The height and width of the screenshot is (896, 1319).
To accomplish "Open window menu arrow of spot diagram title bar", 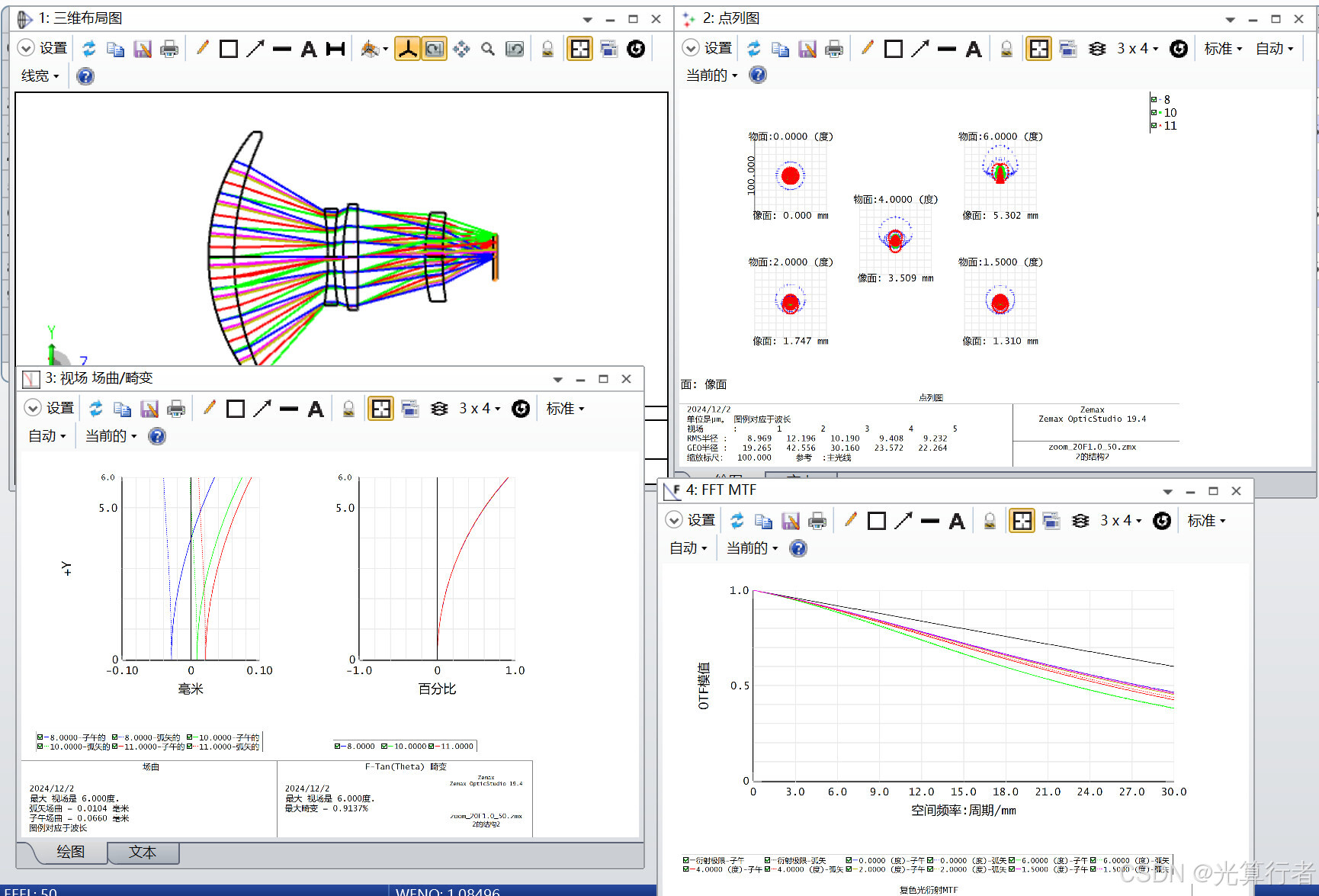I will tap(1231, 20).
